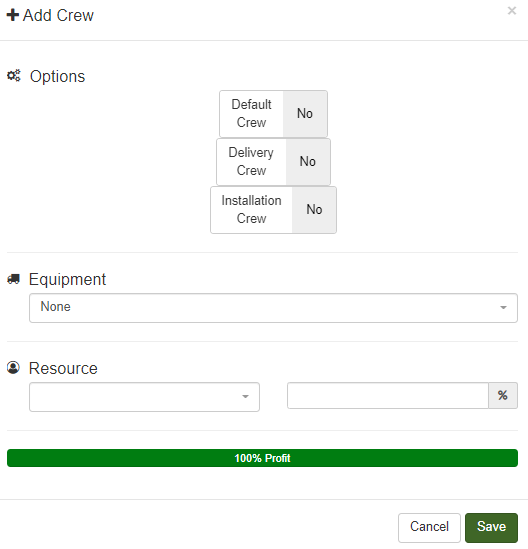Image resolution: width=528 pixels, height=549 pixels.
Task: Click the plus icon beside Add Crew
Action: (13, 15)
